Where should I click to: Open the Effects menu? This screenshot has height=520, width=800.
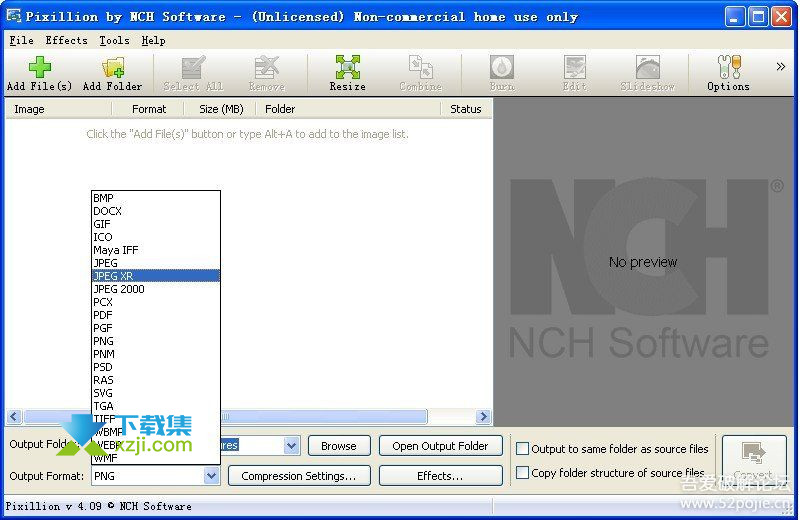tap(66, 40)
